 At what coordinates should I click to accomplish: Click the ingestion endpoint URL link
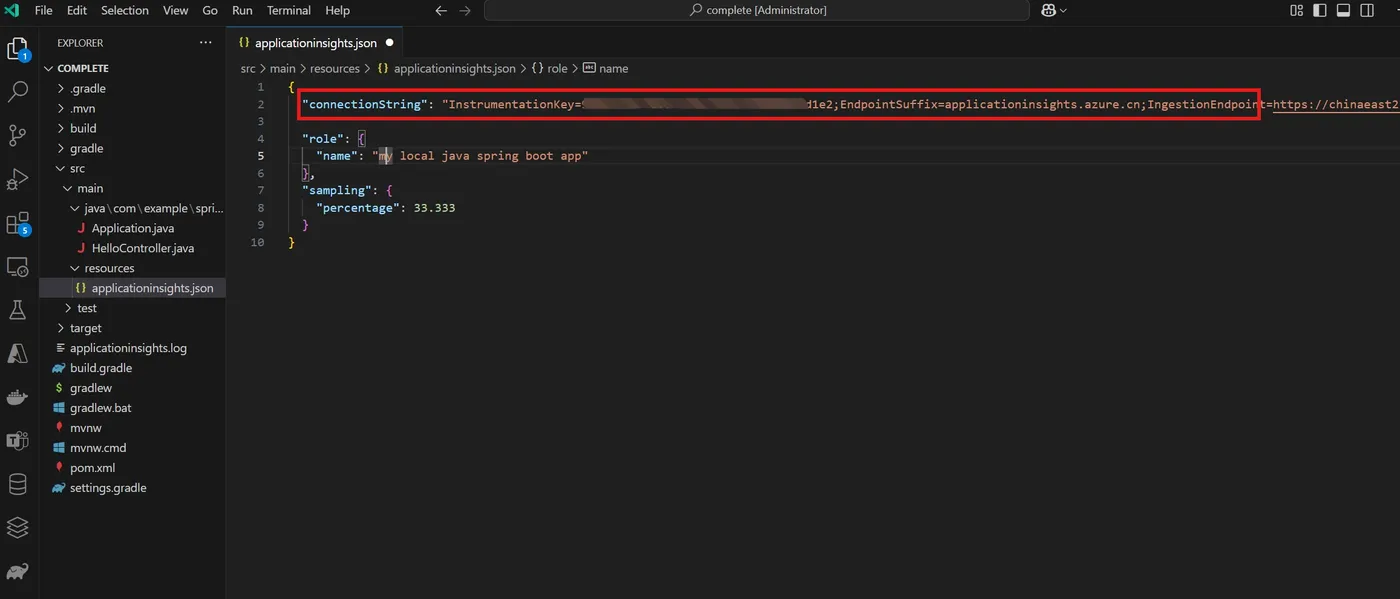click(x=1336, y=104)
